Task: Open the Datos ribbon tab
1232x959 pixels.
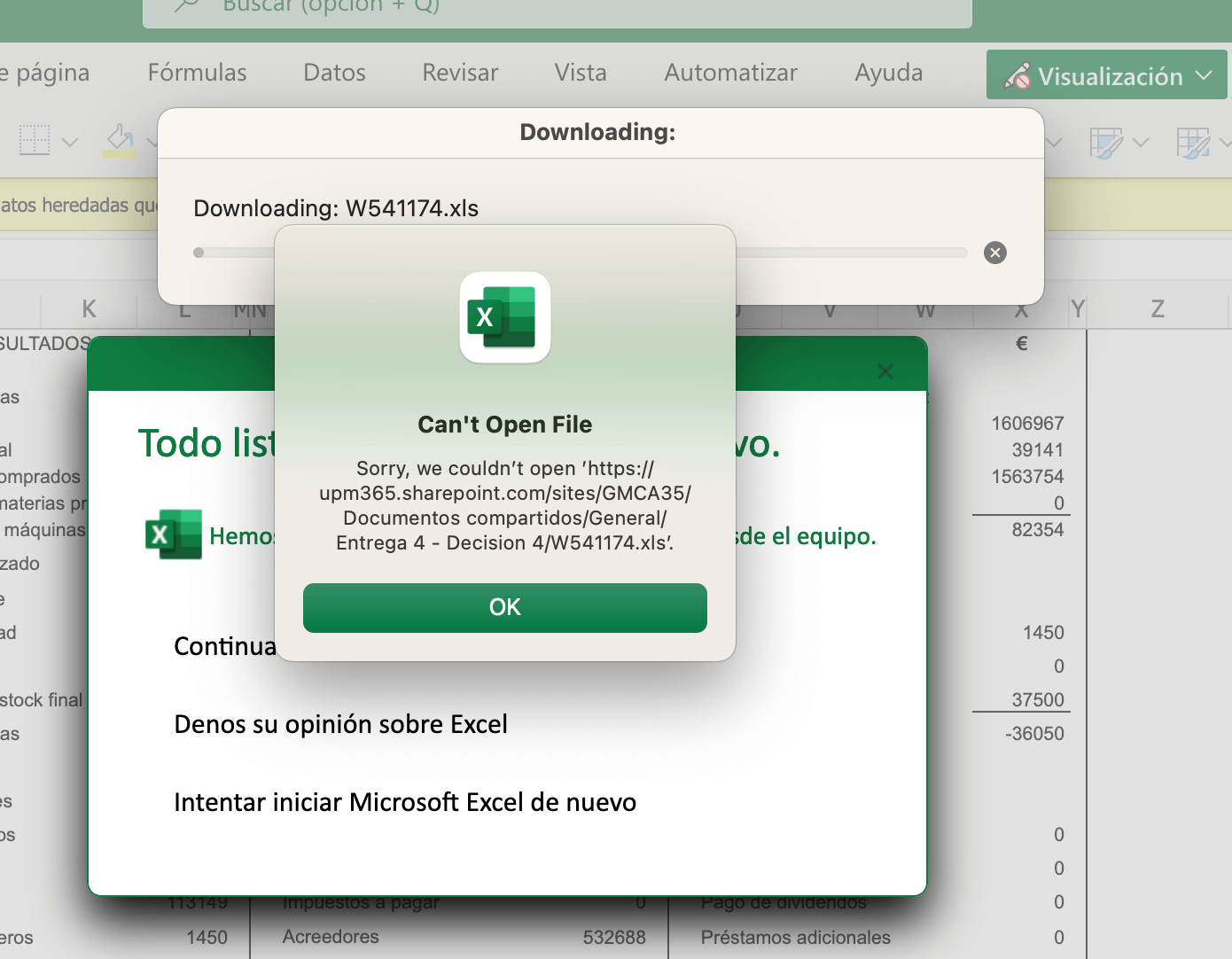Action: coord(335,73)
